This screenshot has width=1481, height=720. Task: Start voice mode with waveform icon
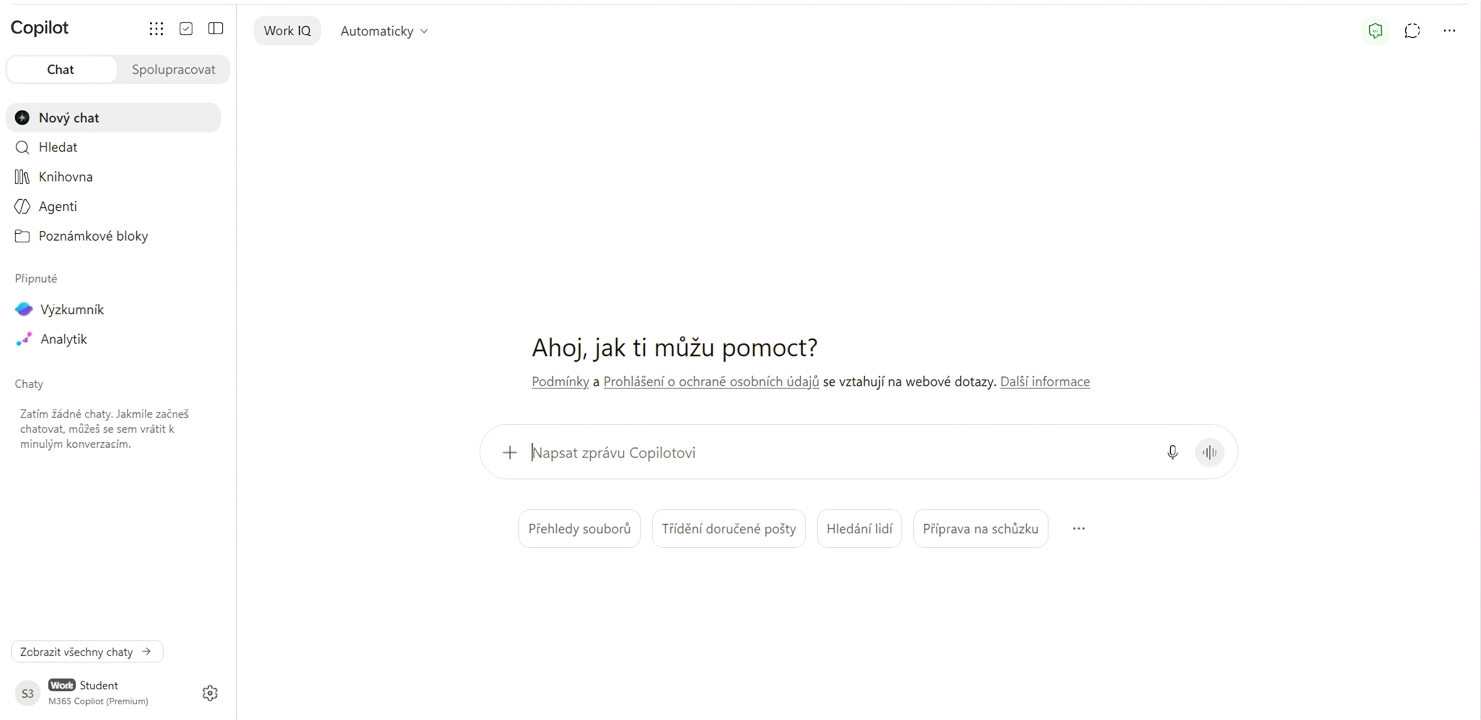pyautogui.click(x=1210, y=453)
